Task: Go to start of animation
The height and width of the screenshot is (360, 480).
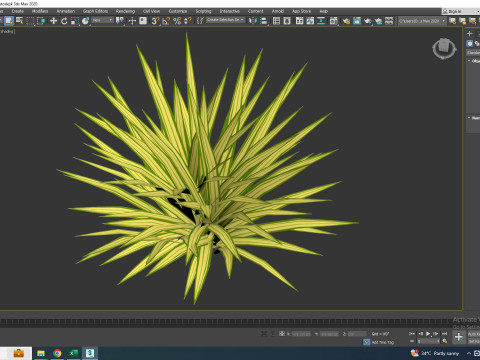Action: [x=412, y=334]
